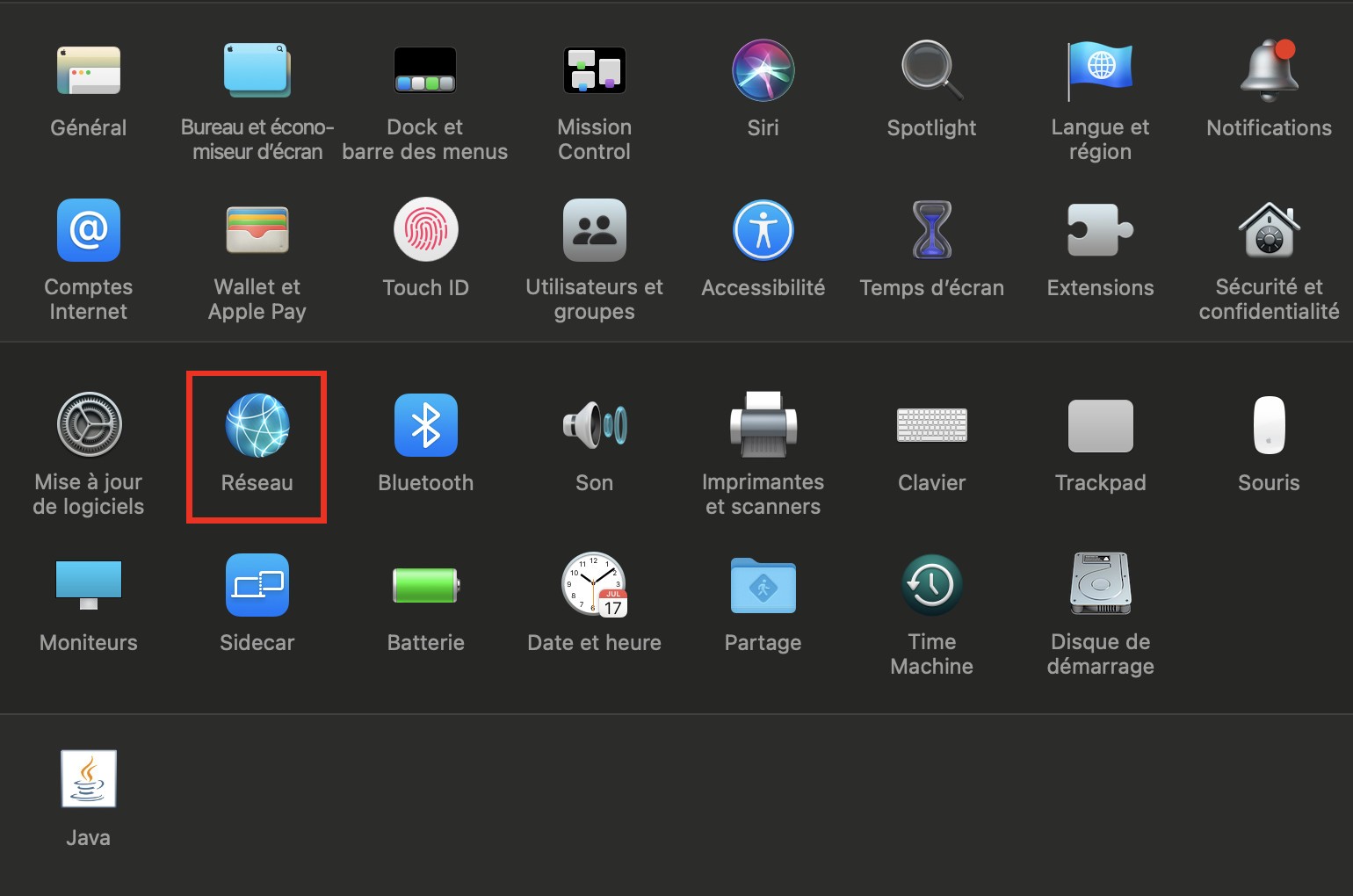The width and height of the screenshot is (1353, 896).
Task: Open Mission Control settings
Action: (594, 71)
